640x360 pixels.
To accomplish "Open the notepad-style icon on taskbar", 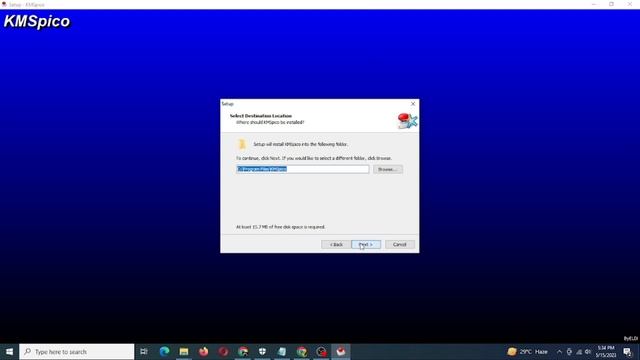I will click(x=282, y=351).
